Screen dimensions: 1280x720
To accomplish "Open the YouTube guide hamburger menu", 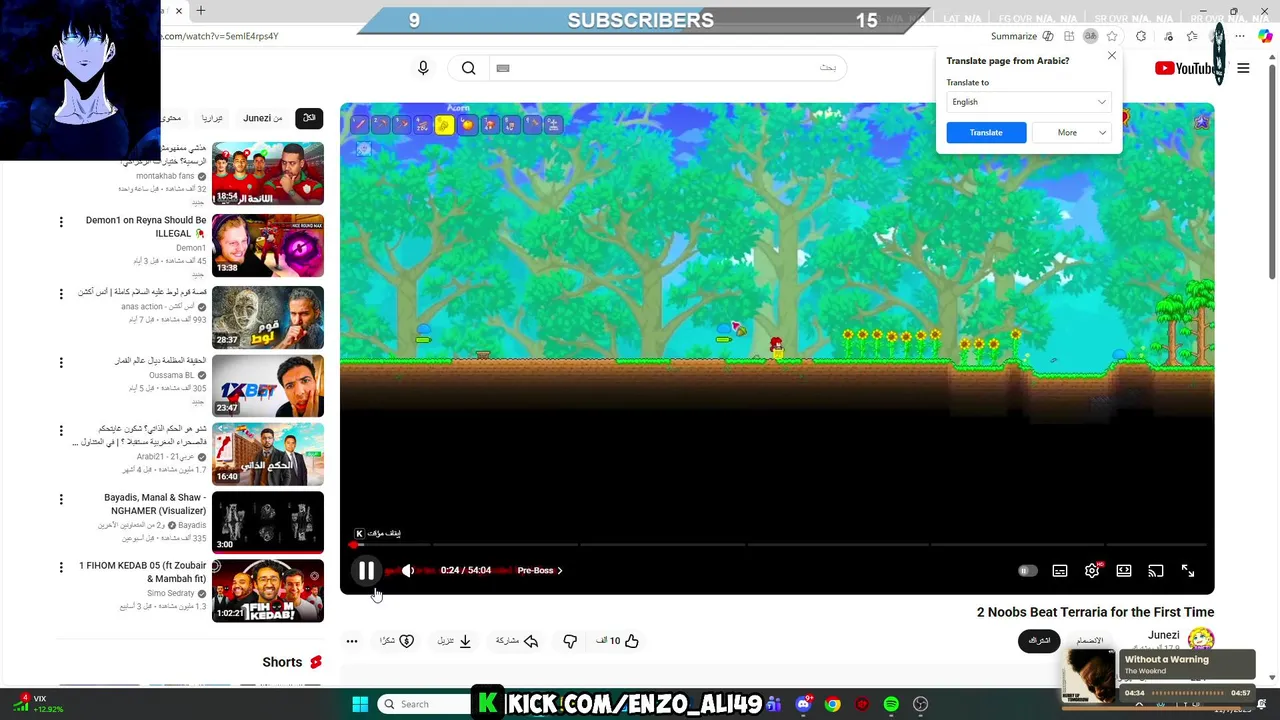I will [1243, 68].
